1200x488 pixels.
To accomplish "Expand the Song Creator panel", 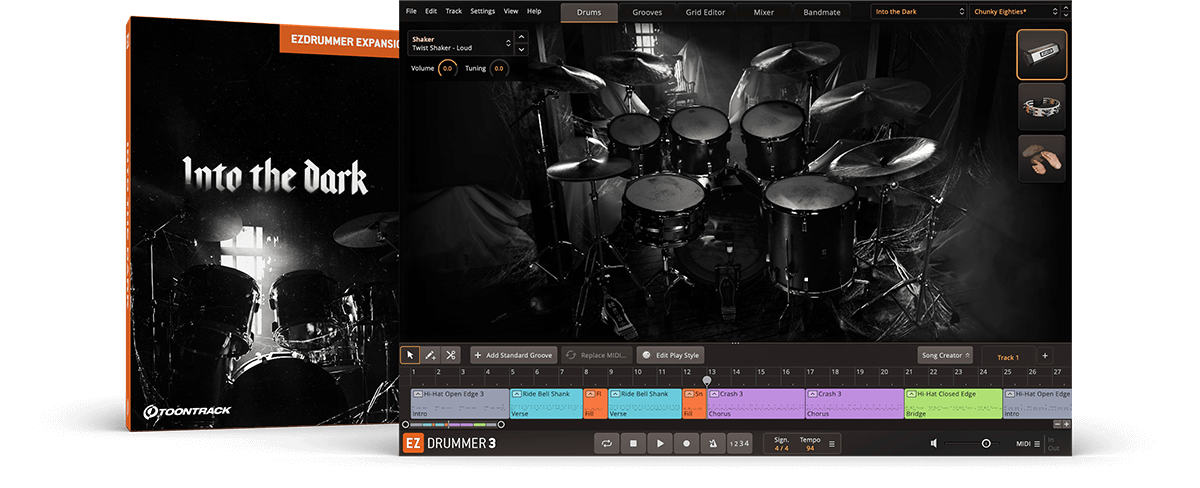I will (x=945, y=355).
